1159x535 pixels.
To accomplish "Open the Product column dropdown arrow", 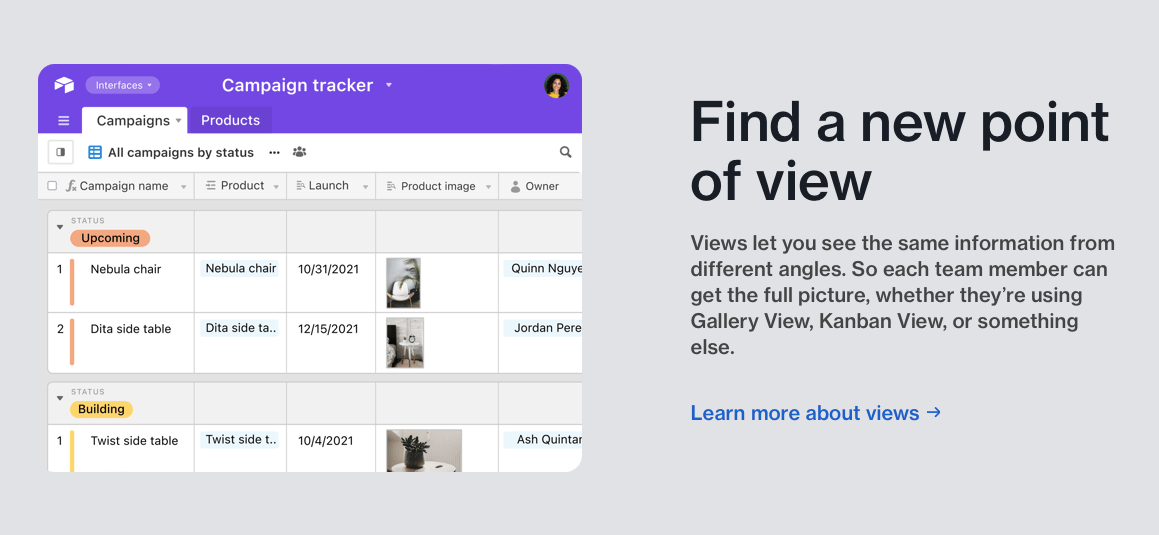I will tap(276, 187).
